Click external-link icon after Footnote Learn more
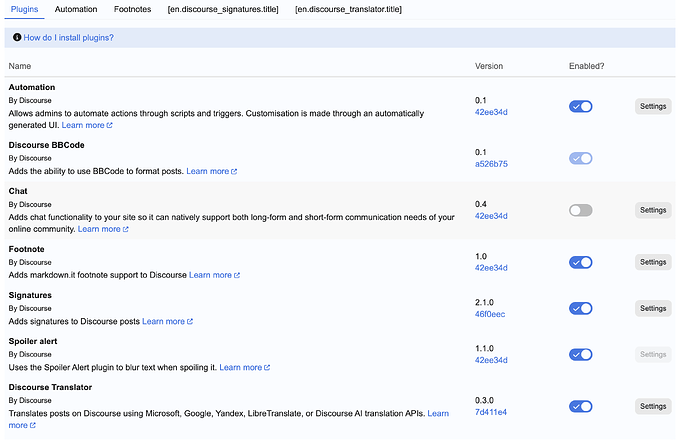Screen dimensions: 690x444 (x=237, y=275)
